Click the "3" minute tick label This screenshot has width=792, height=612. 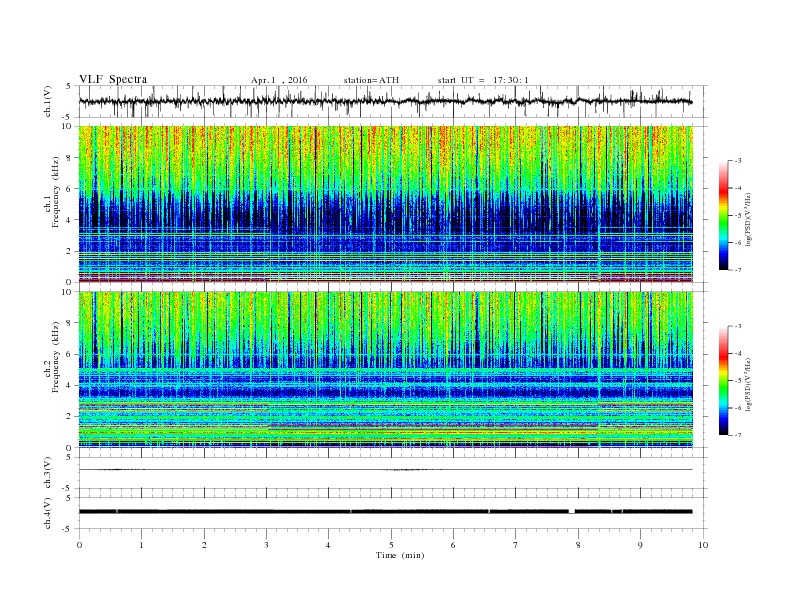(x=266, y=545)
